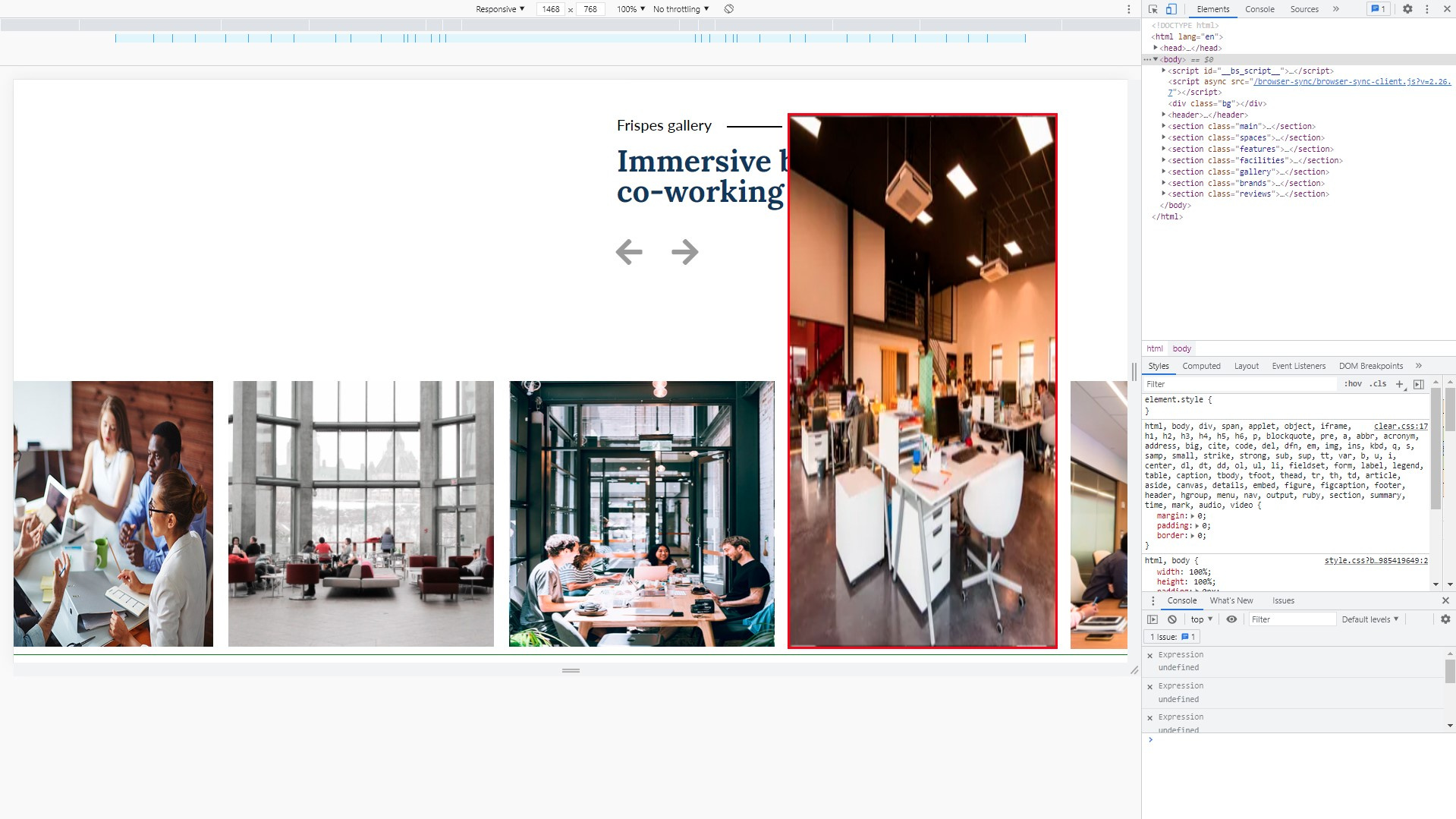Click the console Filter input field

coord(1292,619)
